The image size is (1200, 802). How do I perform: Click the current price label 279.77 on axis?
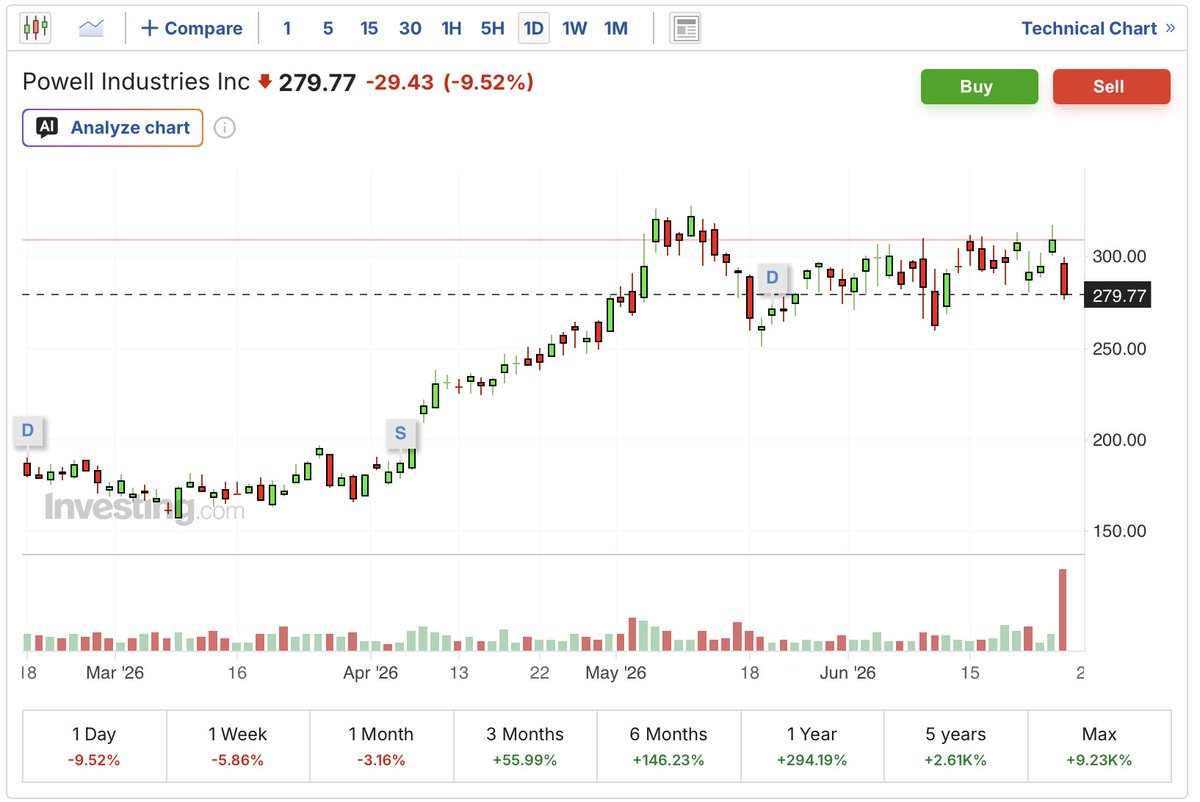(x=1118, y=295)
